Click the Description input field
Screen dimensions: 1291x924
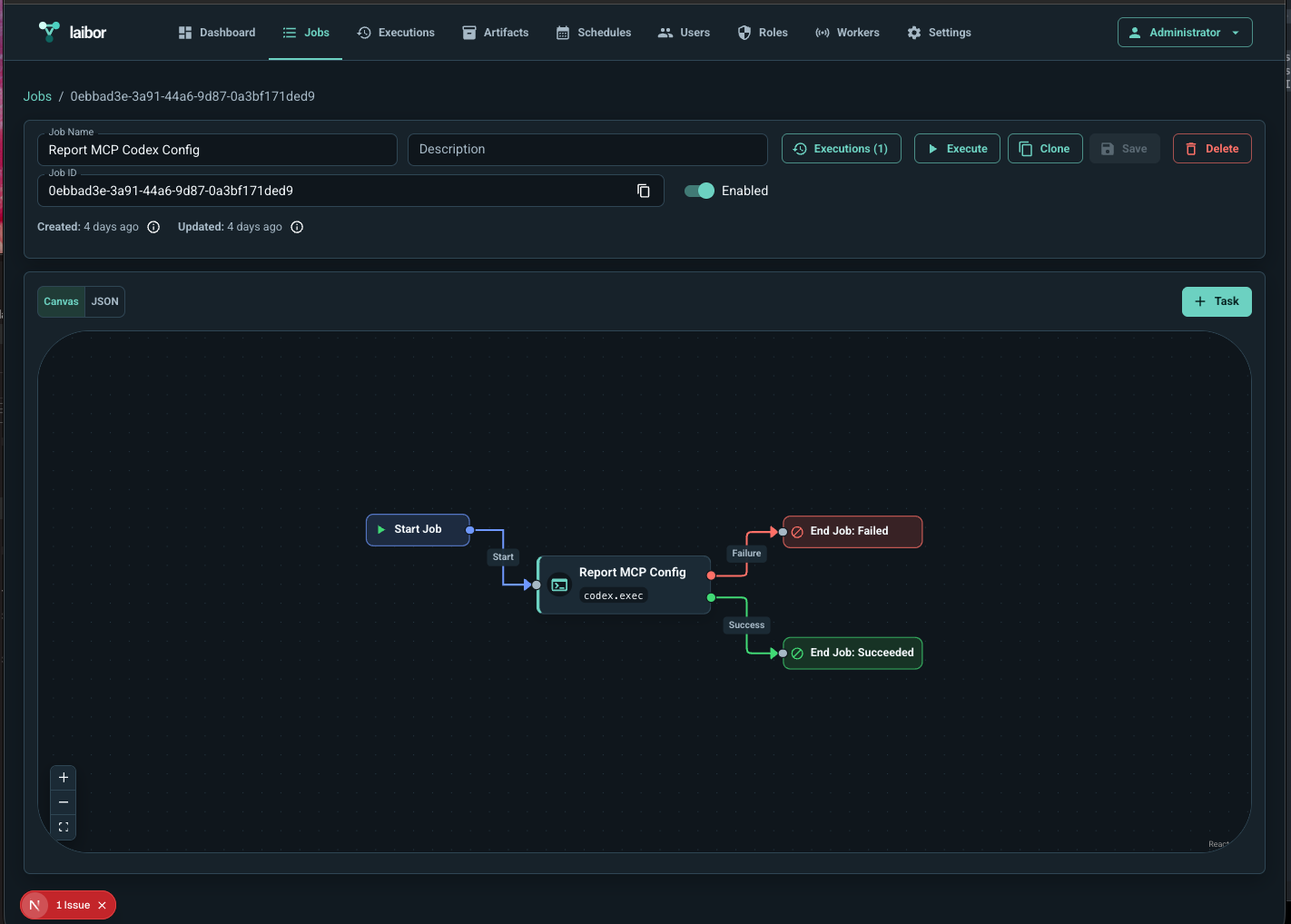click(587, 150)
